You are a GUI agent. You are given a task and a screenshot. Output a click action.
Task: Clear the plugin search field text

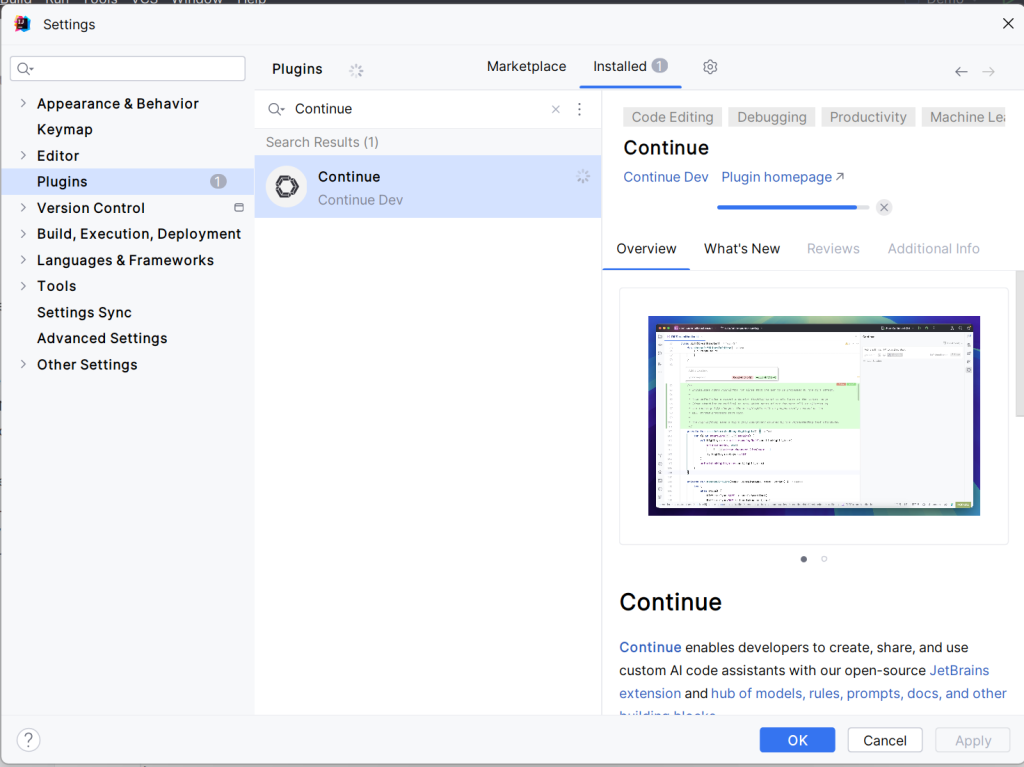(x=556, y=109)
